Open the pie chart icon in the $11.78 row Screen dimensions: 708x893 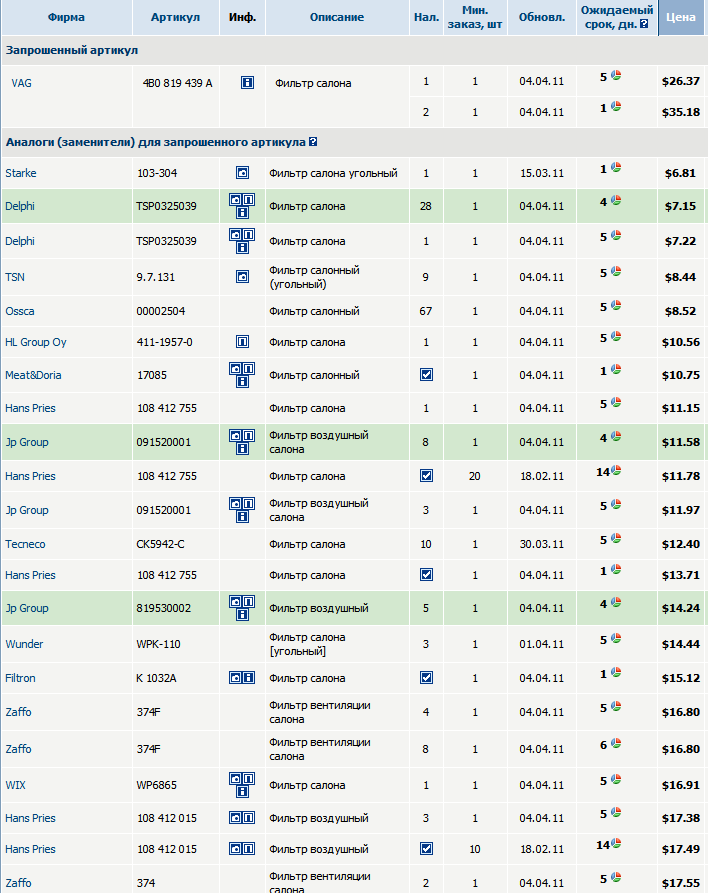[616, 470]
